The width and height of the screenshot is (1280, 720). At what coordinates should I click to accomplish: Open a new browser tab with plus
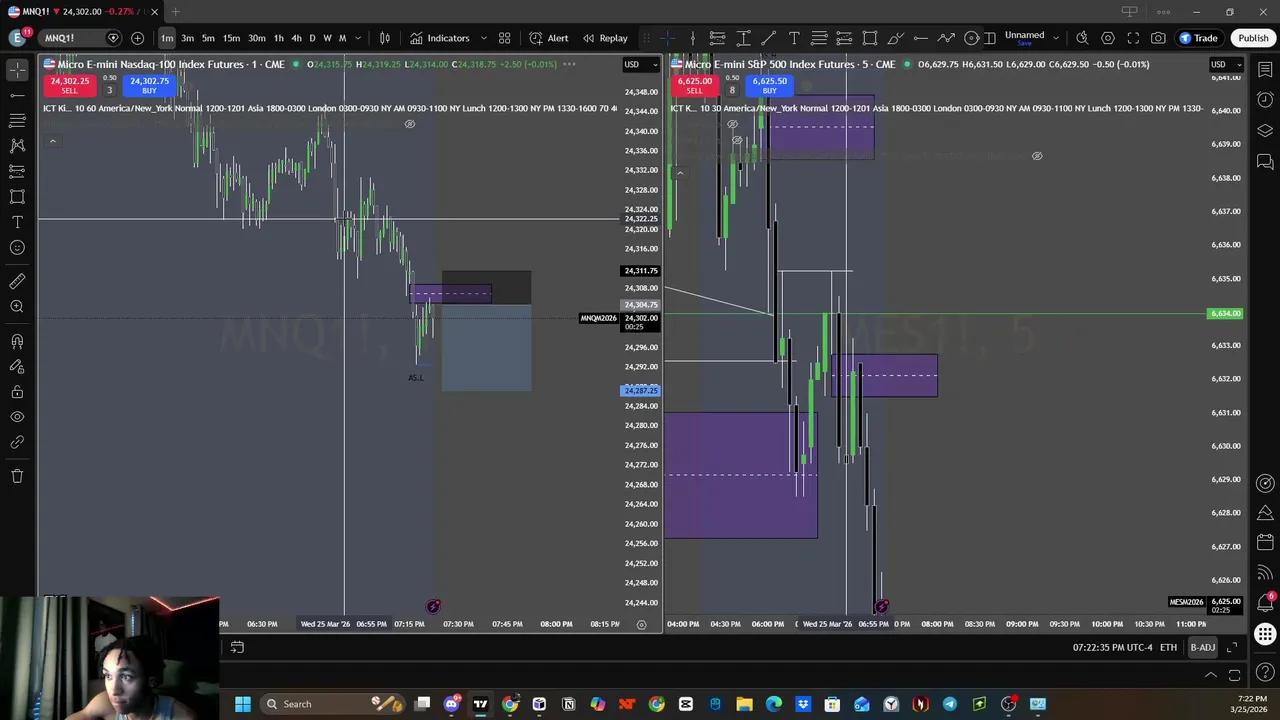point(175,12)
